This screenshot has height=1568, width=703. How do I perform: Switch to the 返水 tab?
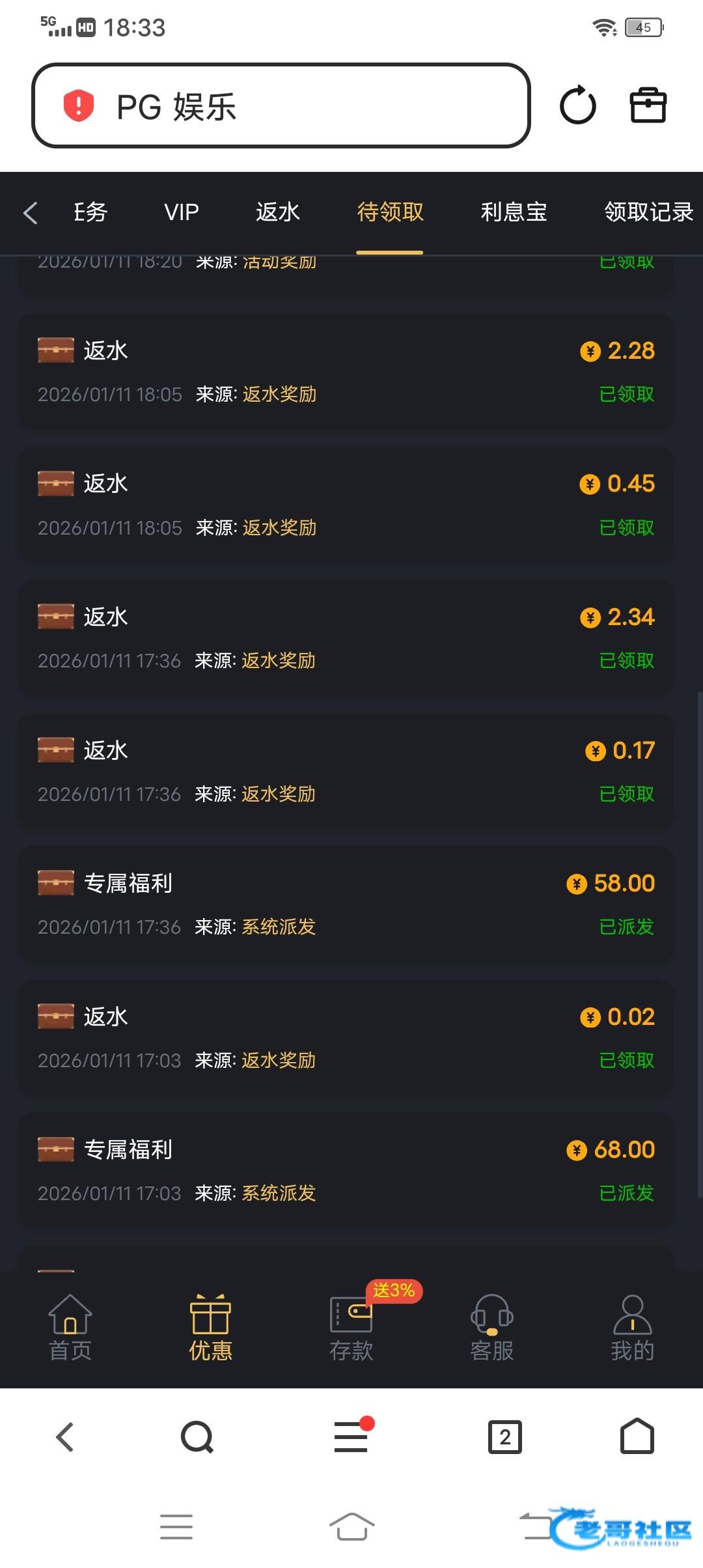coord(277,212)
